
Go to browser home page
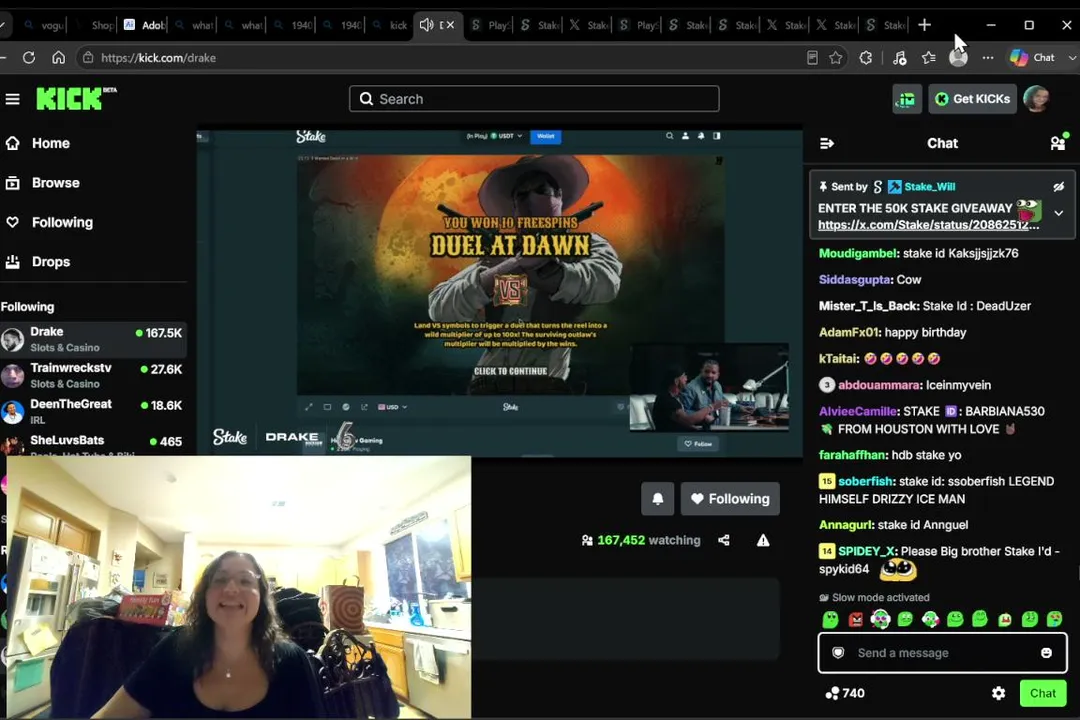[x=59, y=58]
